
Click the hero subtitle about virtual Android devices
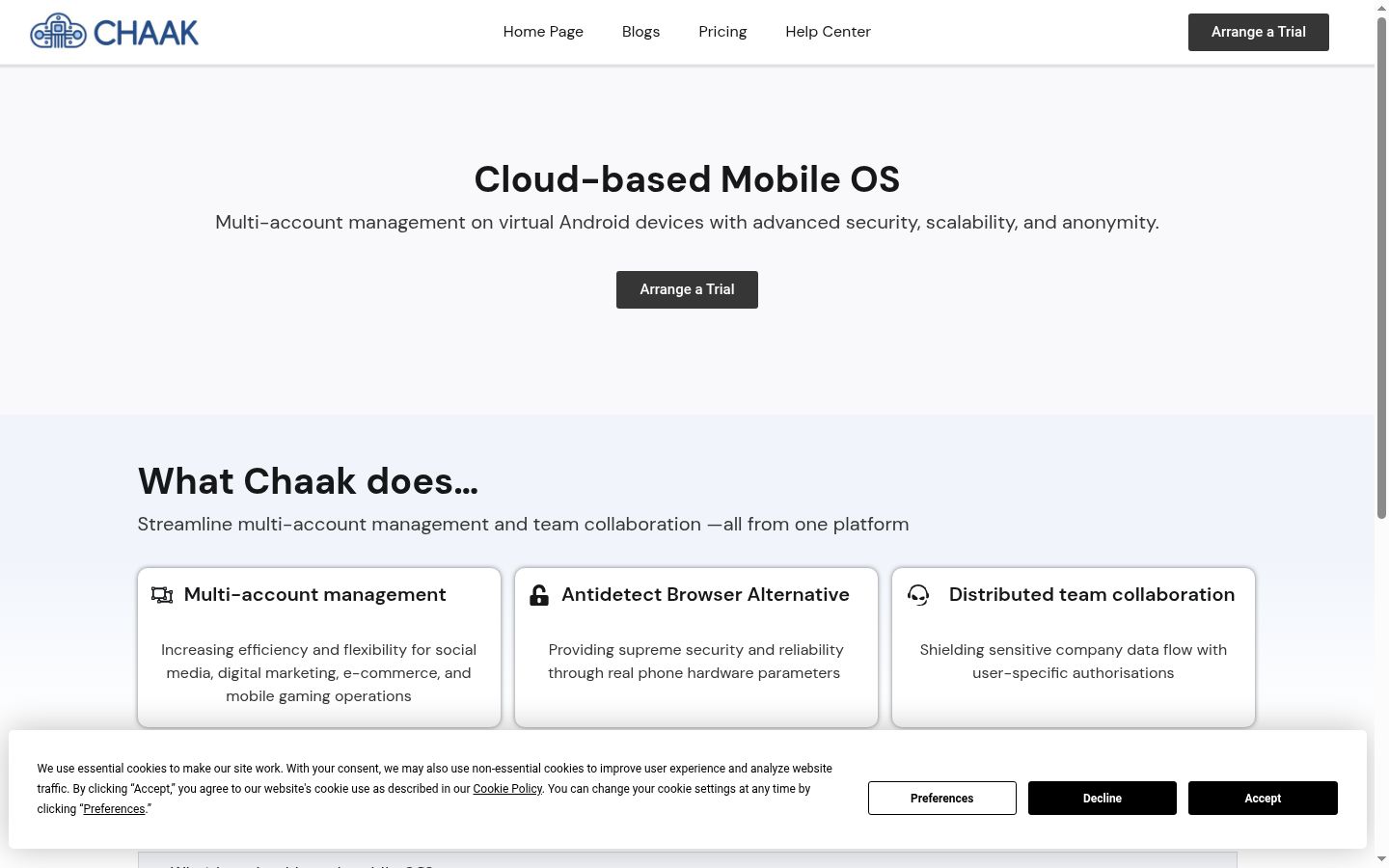coord(687,223)
